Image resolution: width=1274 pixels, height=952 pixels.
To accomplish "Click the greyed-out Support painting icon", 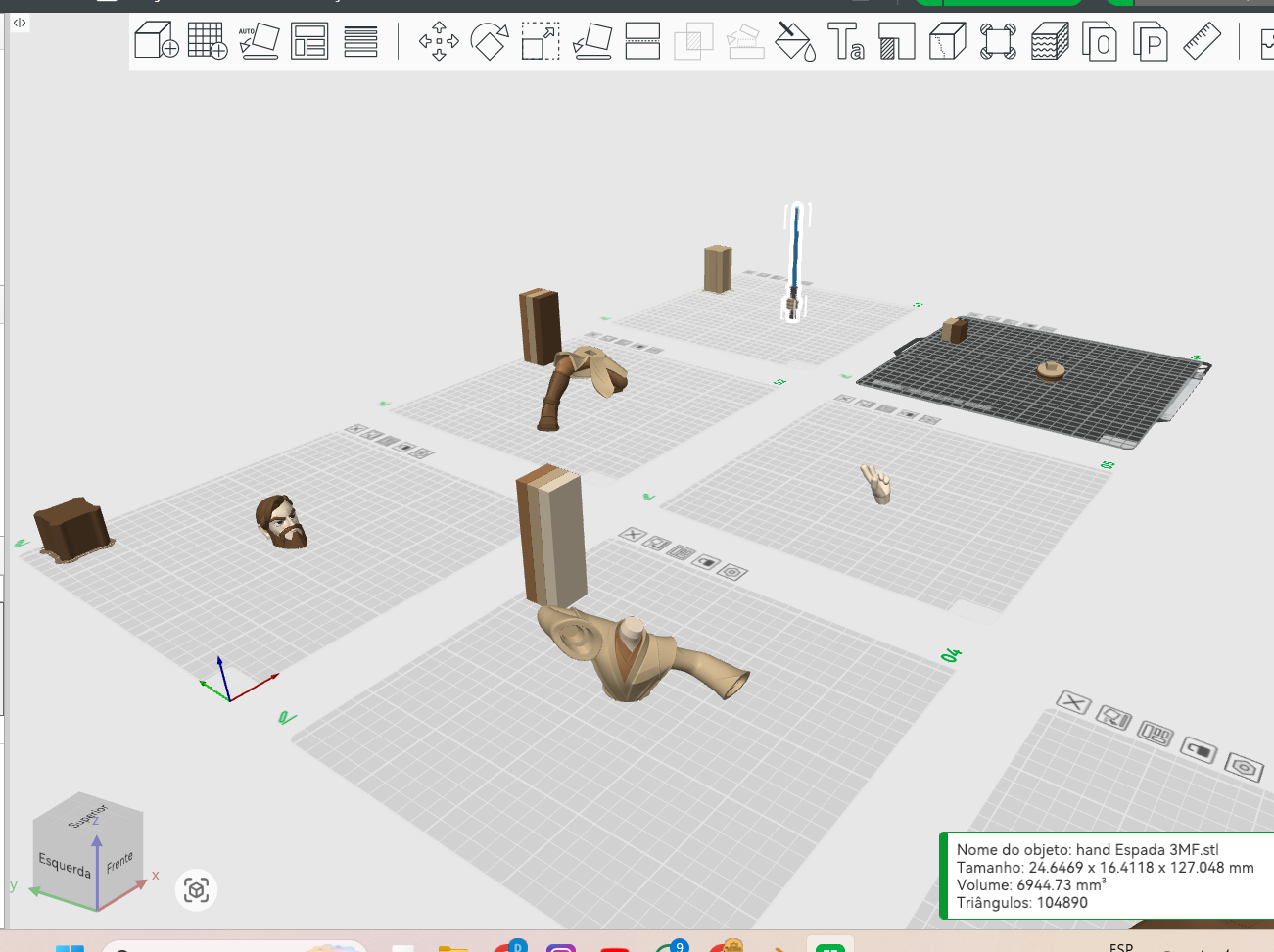I will (x=744, y=41).
